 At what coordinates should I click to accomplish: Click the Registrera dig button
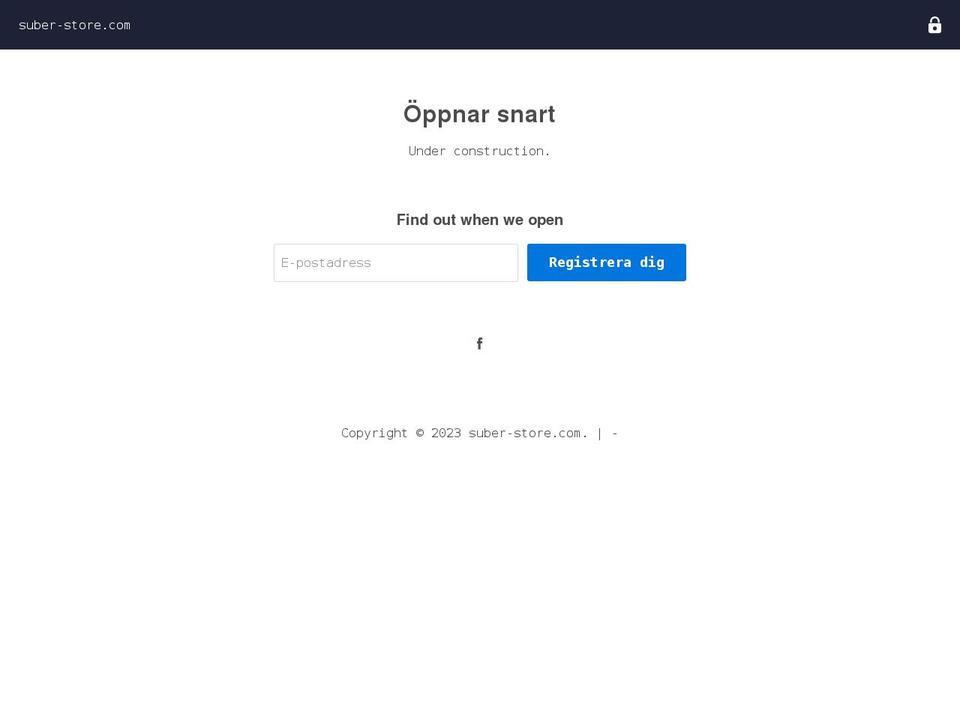tap(606, 263)
